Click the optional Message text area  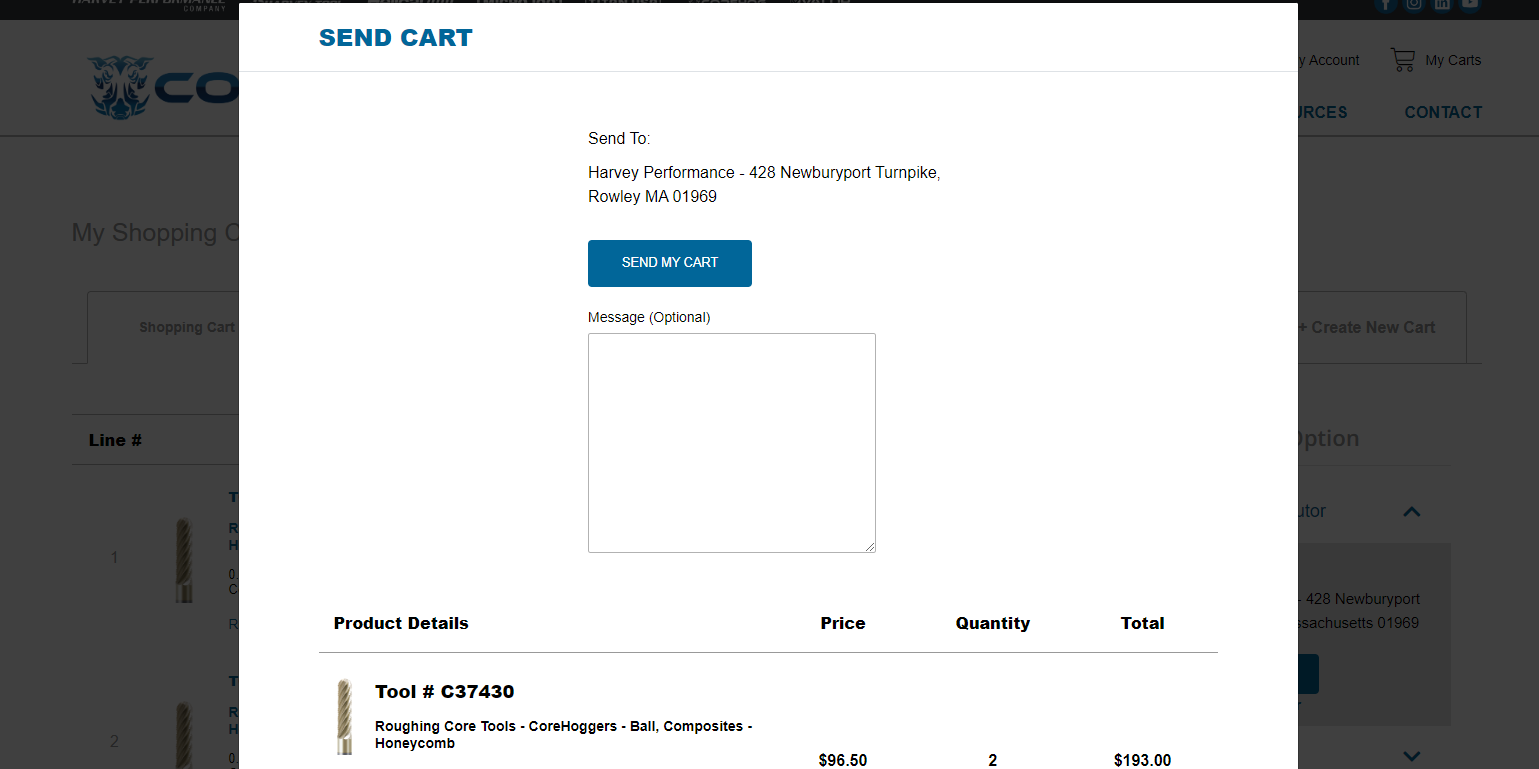coord(731,442)
